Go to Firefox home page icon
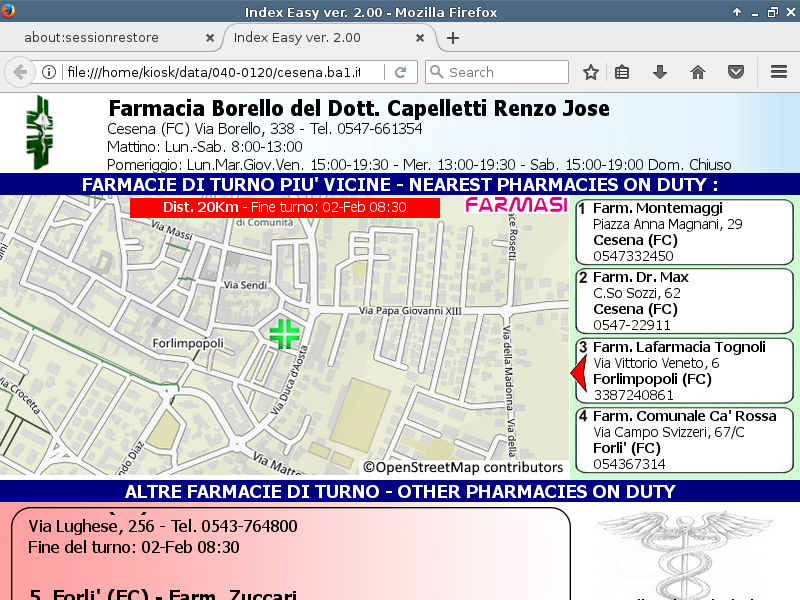800x600 pixels. click(x=698, y=72)
